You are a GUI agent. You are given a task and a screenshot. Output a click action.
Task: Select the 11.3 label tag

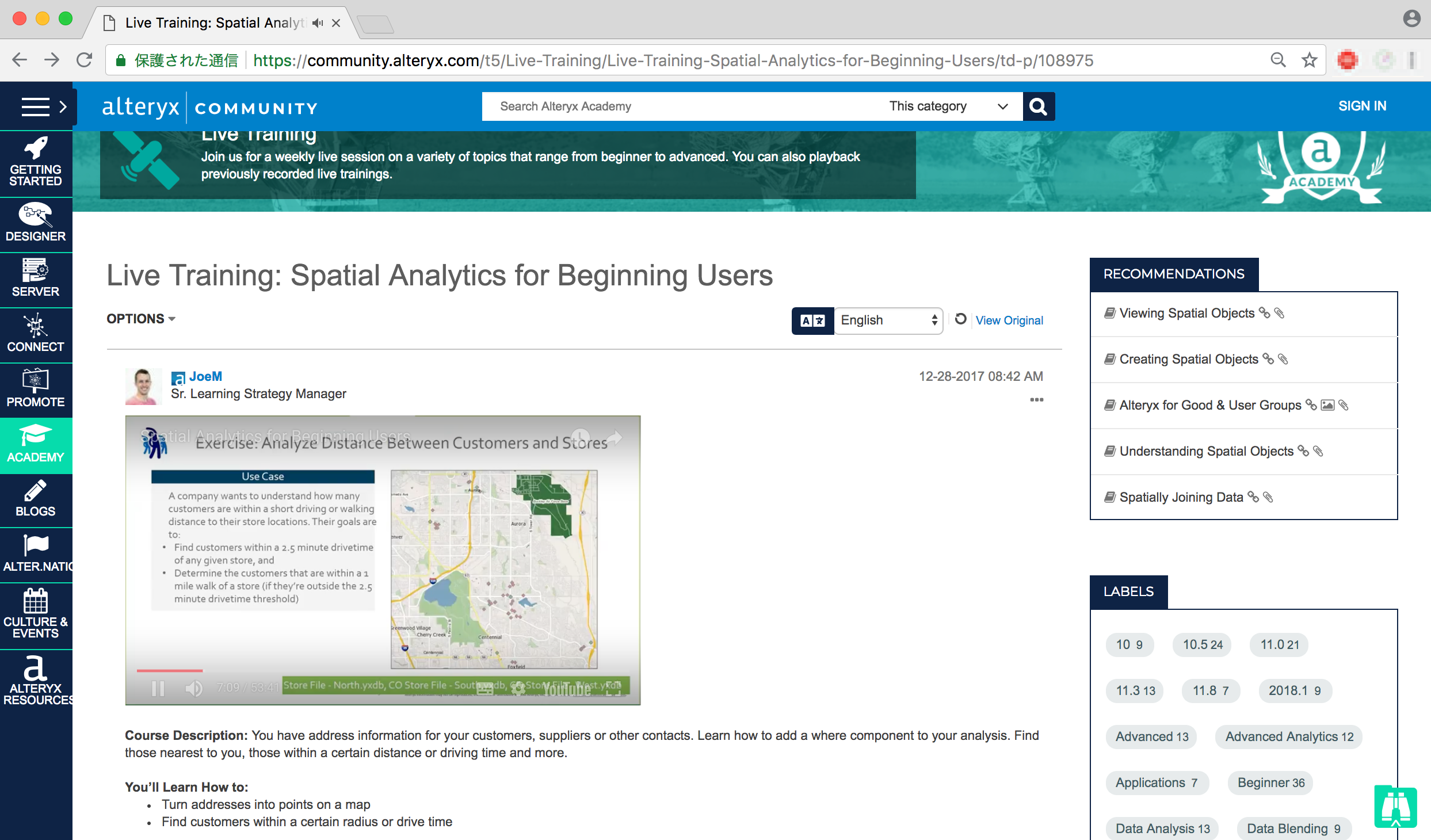(1135, 691)
